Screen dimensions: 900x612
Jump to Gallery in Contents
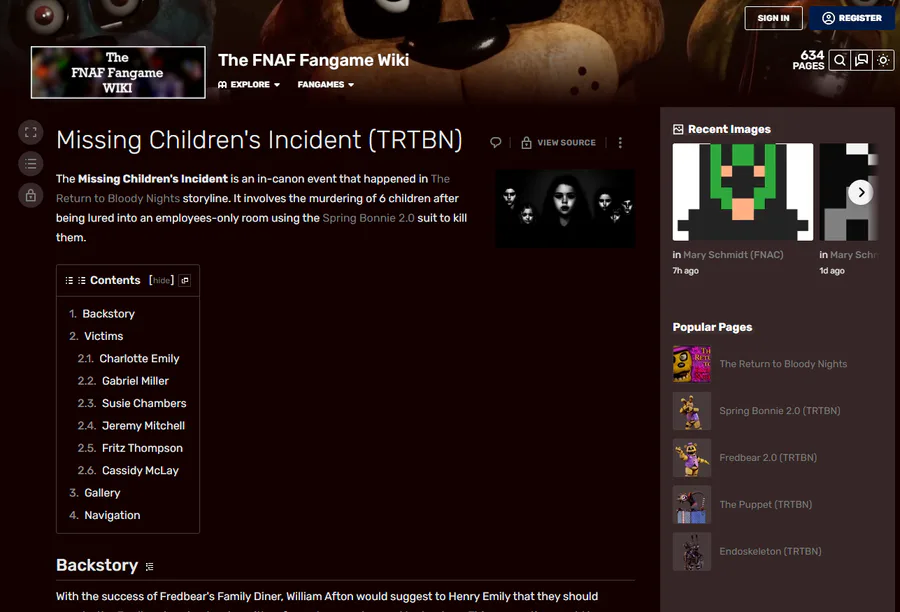(102, 493)
